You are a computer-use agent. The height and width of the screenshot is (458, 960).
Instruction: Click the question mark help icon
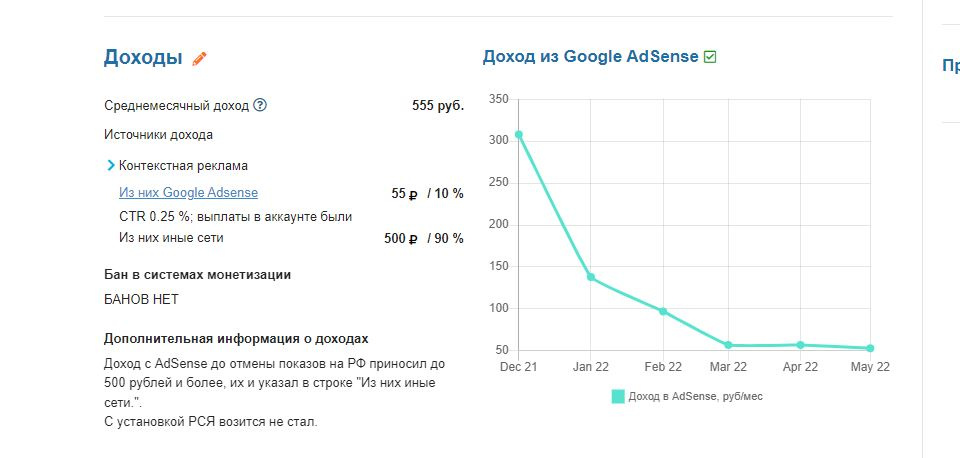pyautogui.click(x=260, y=105)
